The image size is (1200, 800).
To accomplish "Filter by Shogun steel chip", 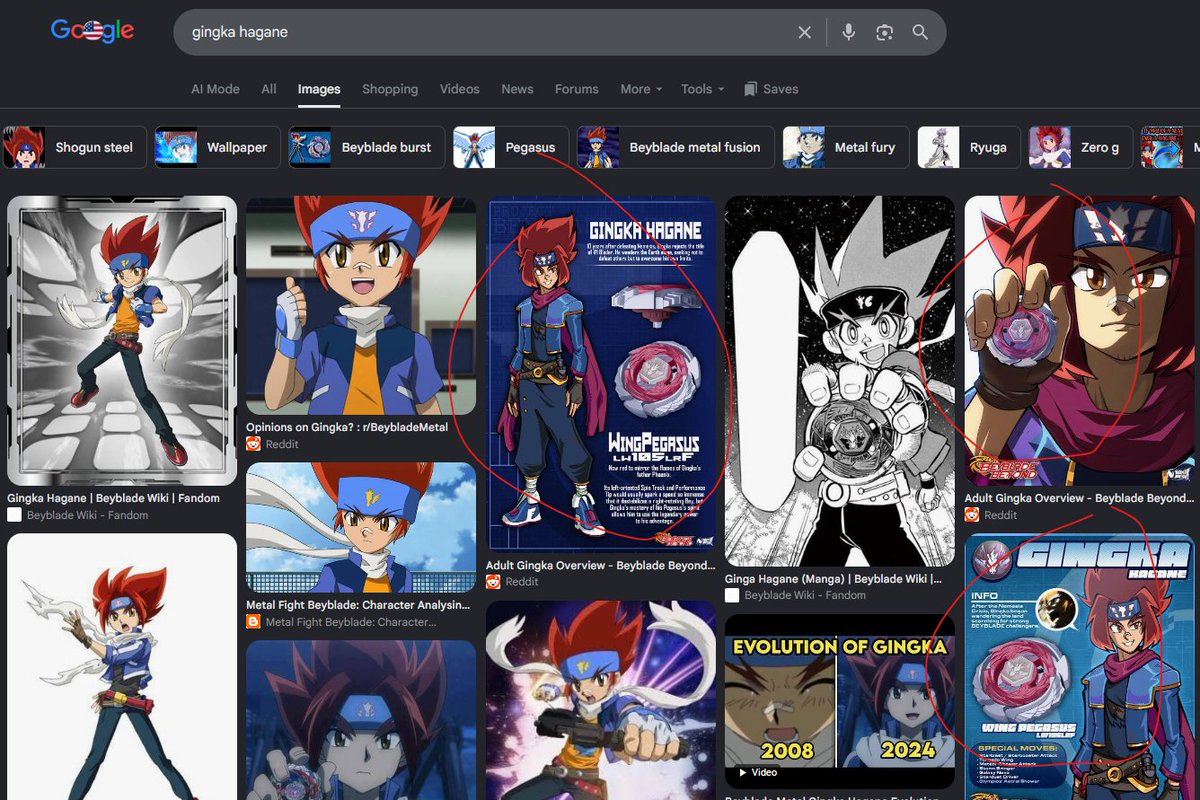I will click(74, 147).
